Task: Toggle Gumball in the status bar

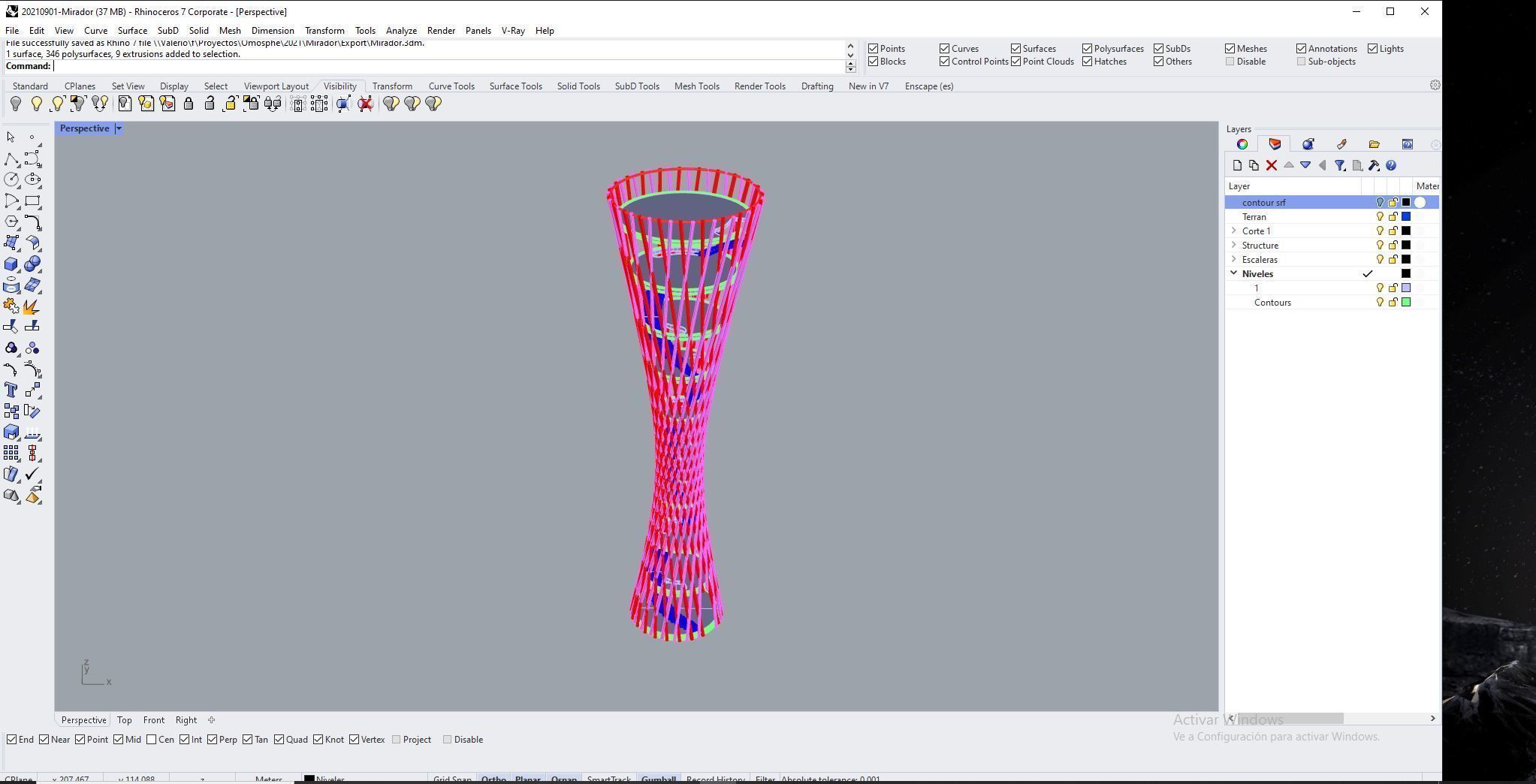Action: click(659, 779)
